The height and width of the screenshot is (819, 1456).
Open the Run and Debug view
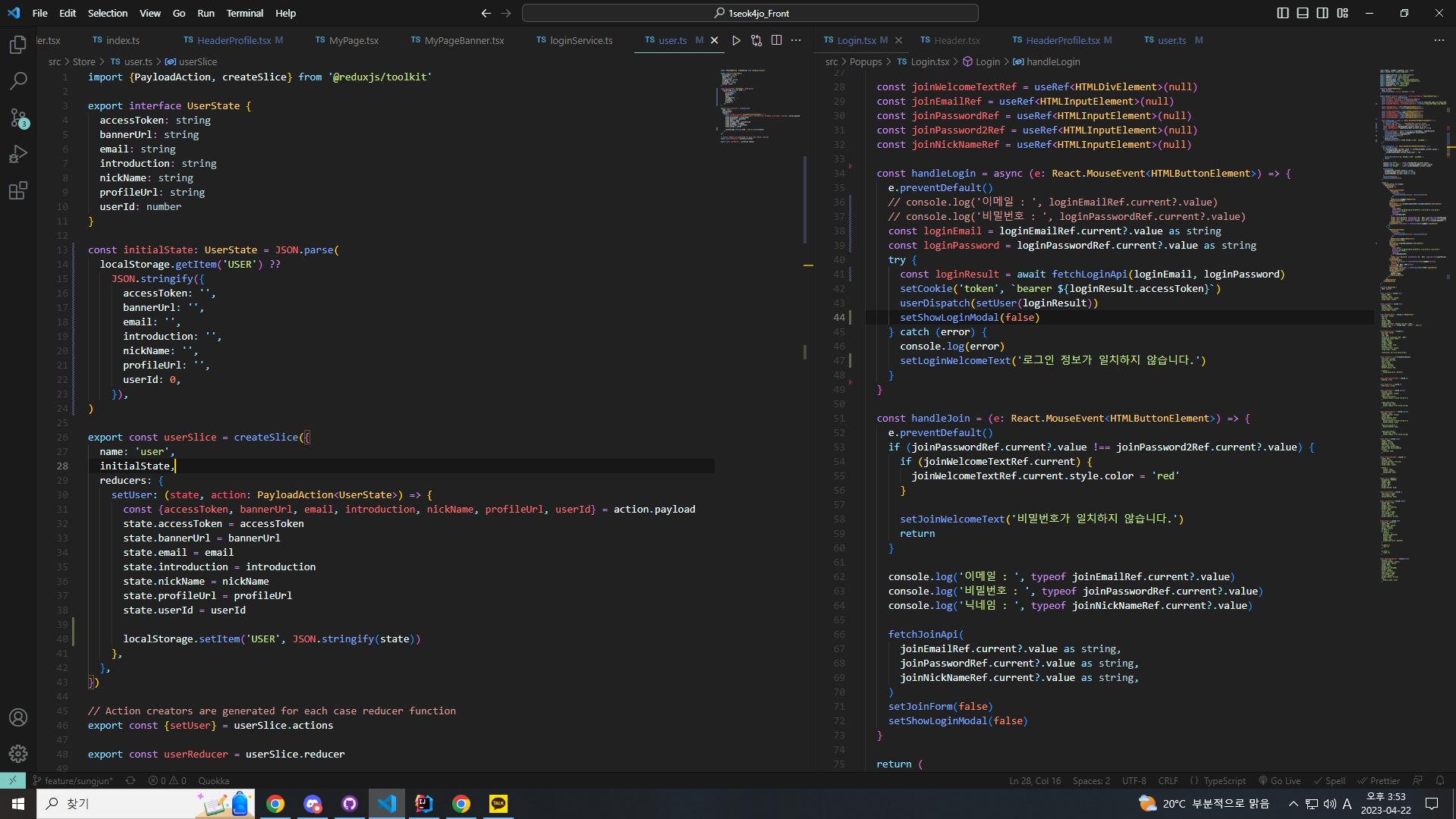click(18, 154)
